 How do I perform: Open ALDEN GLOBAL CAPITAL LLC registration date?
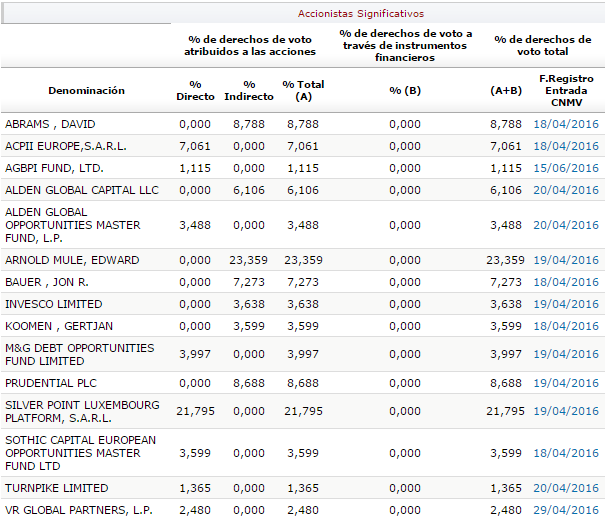tap(566, 190)
